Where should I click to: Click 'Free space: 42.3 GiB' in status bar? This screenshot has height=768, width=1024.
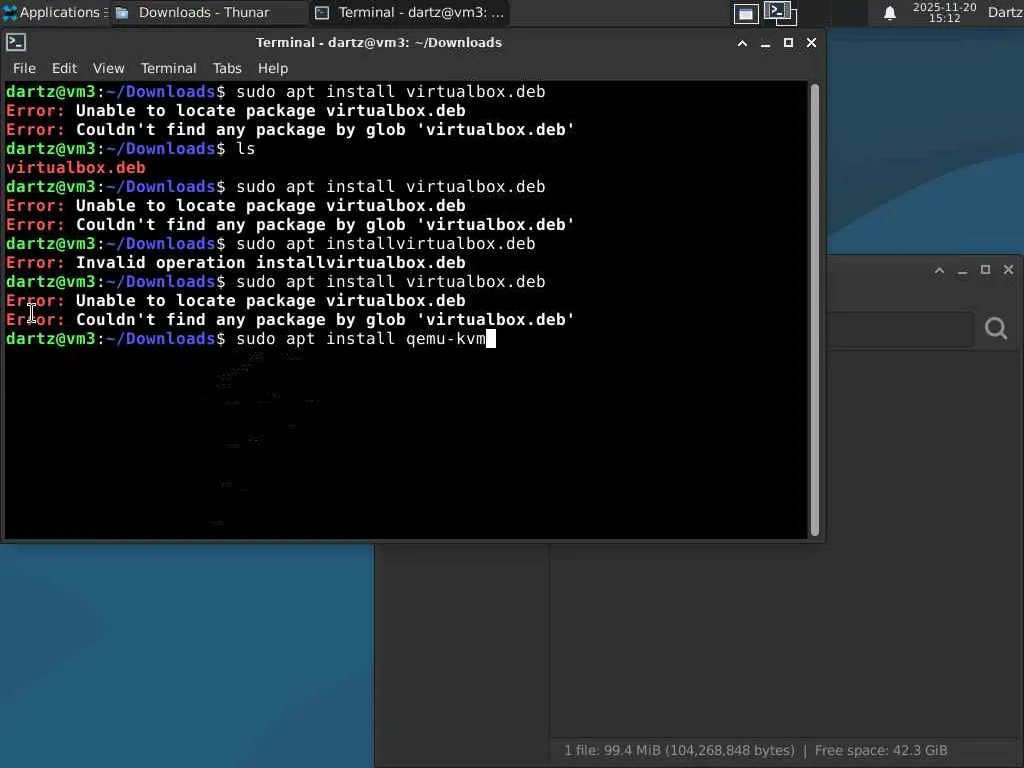pyautogui.click(x=880, y=750)
